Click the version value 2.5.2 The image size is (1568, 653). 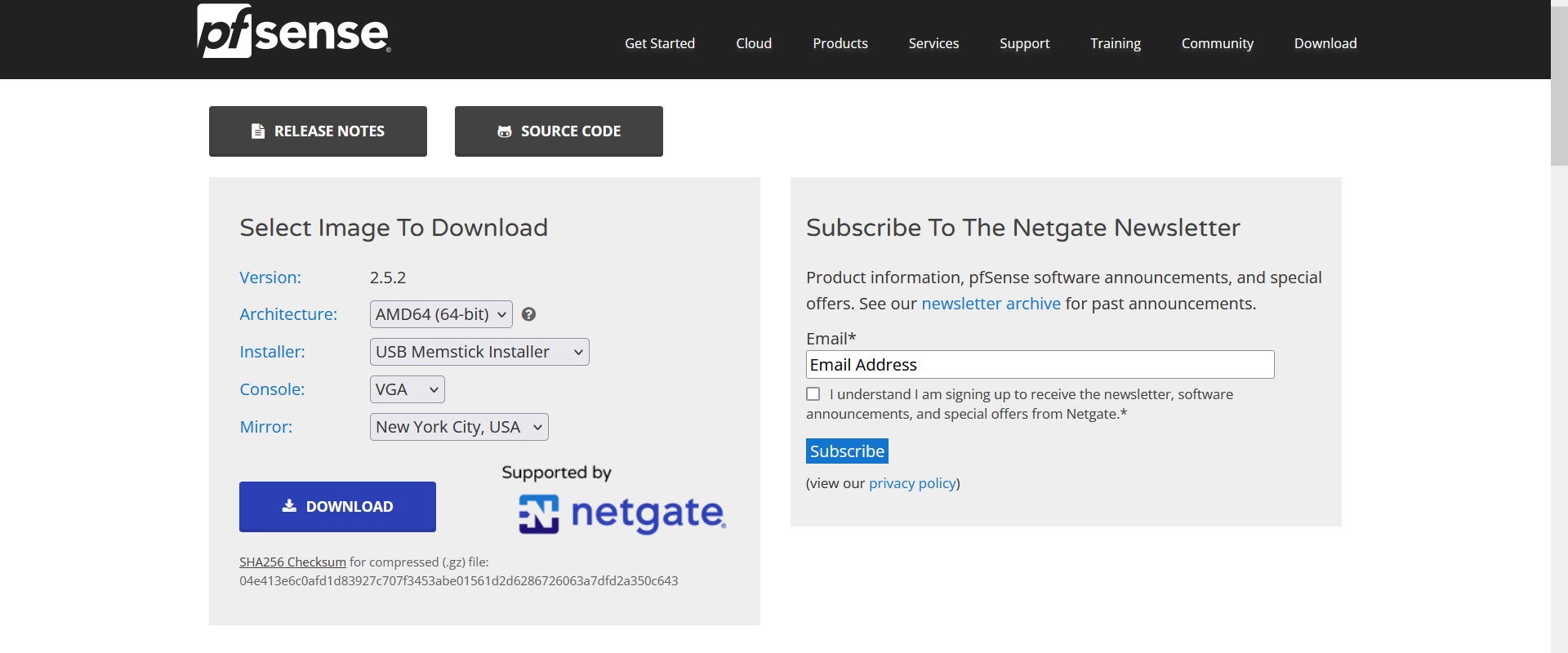pos(388,278)
